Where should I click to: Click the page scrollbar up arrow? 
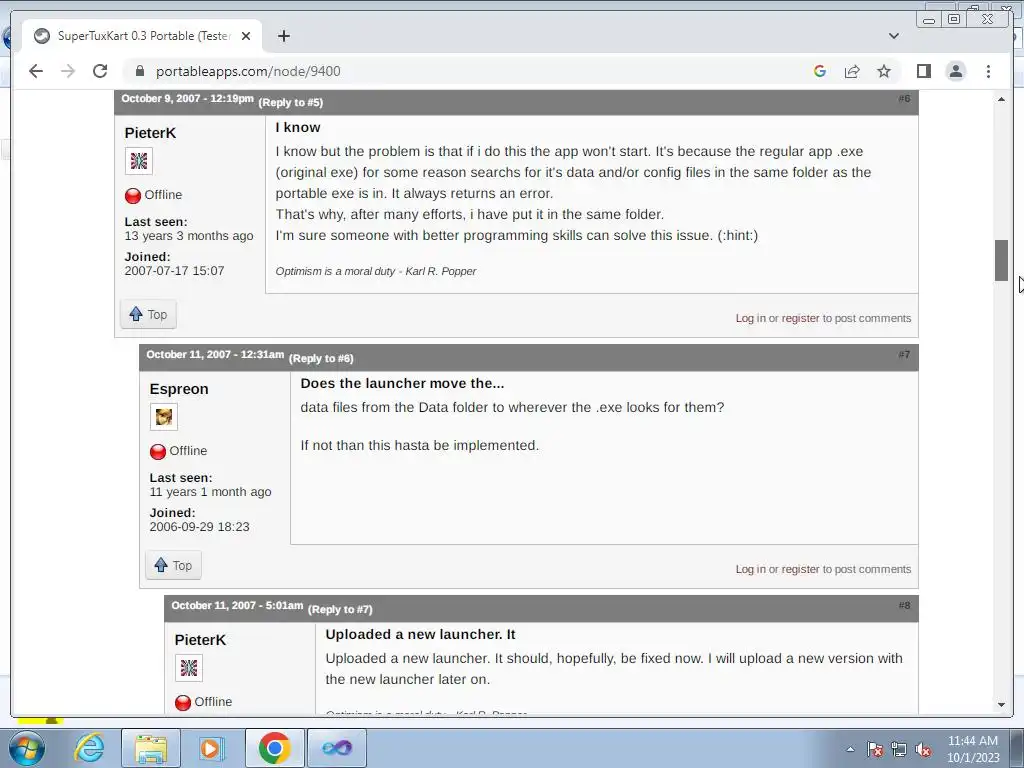click(1001, 99)
